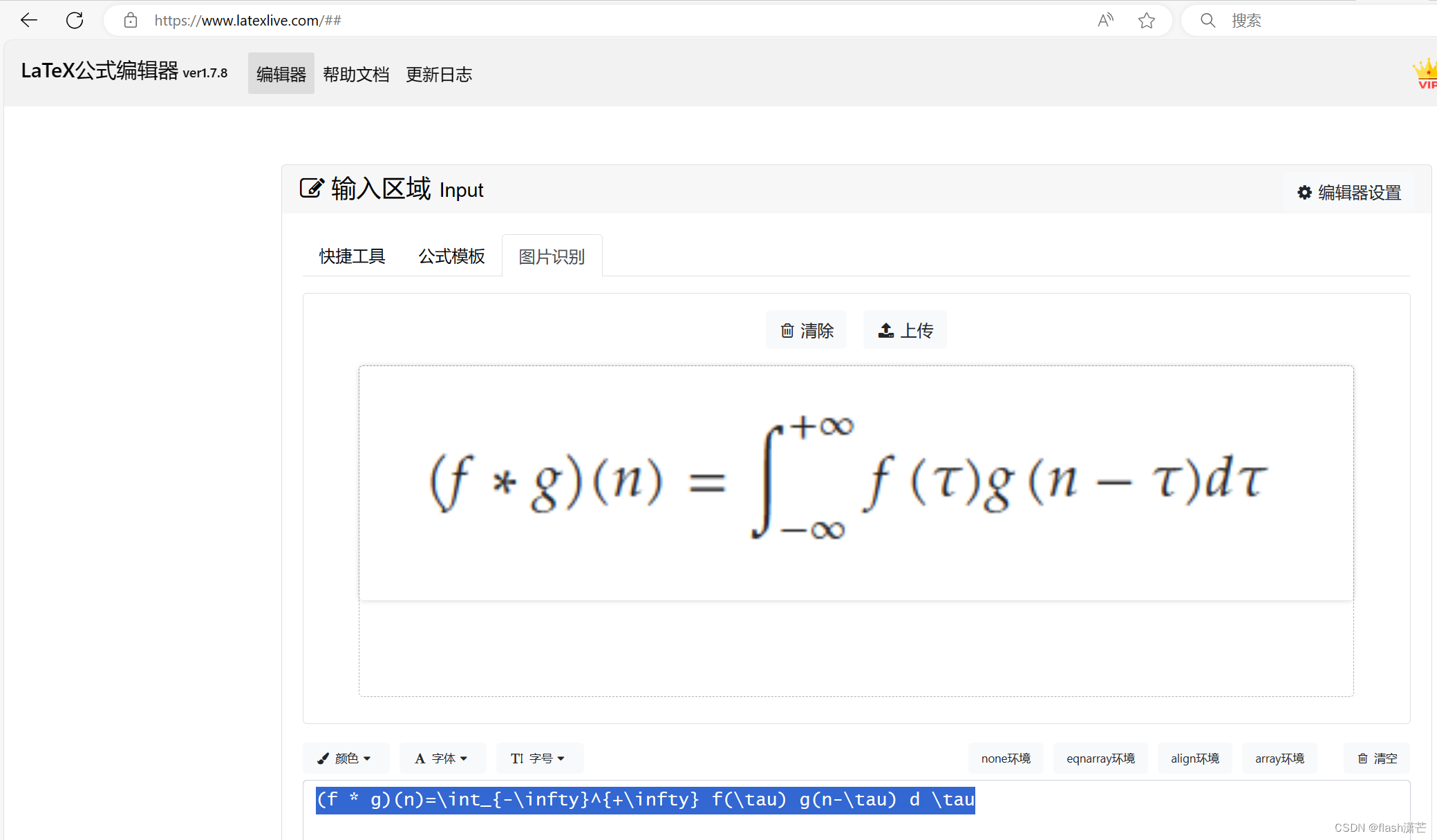Viewport: 1437px width, 840px height.
Task: Click the site lock icon
Action: coord(131,21)
